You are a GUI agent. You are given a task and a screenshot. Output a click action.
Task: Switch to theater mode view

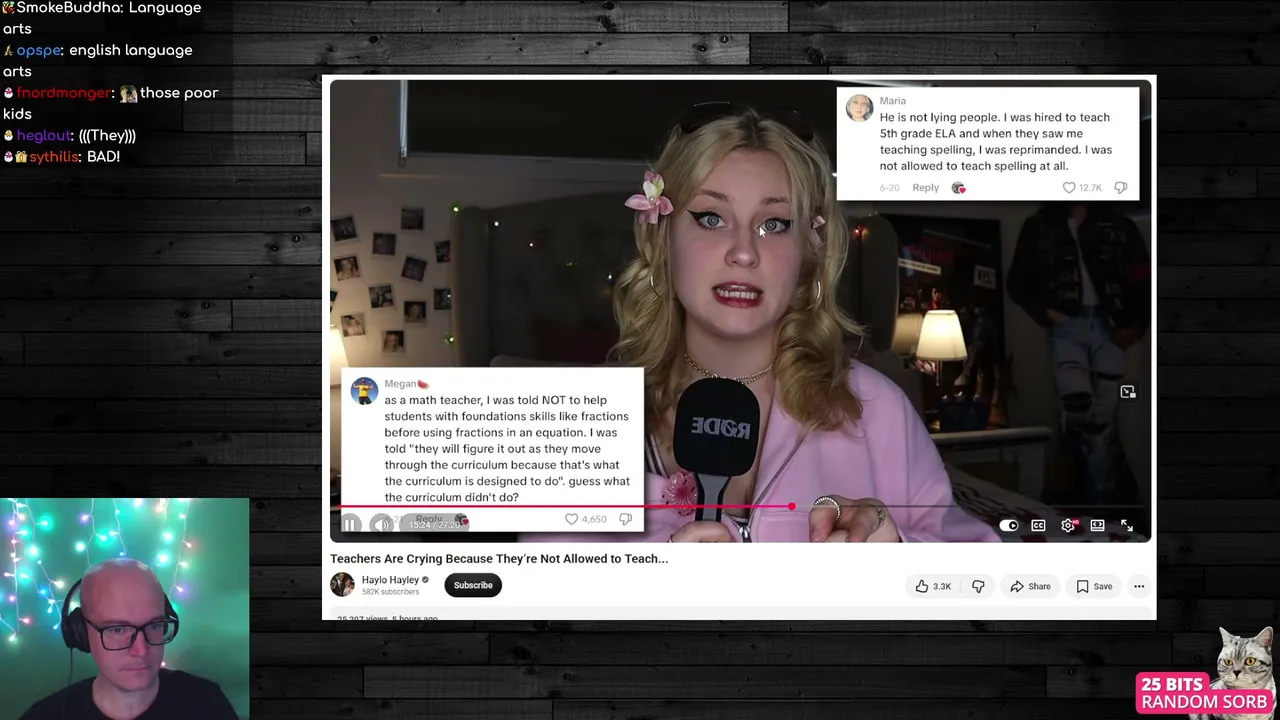(x=1097, y=526)
